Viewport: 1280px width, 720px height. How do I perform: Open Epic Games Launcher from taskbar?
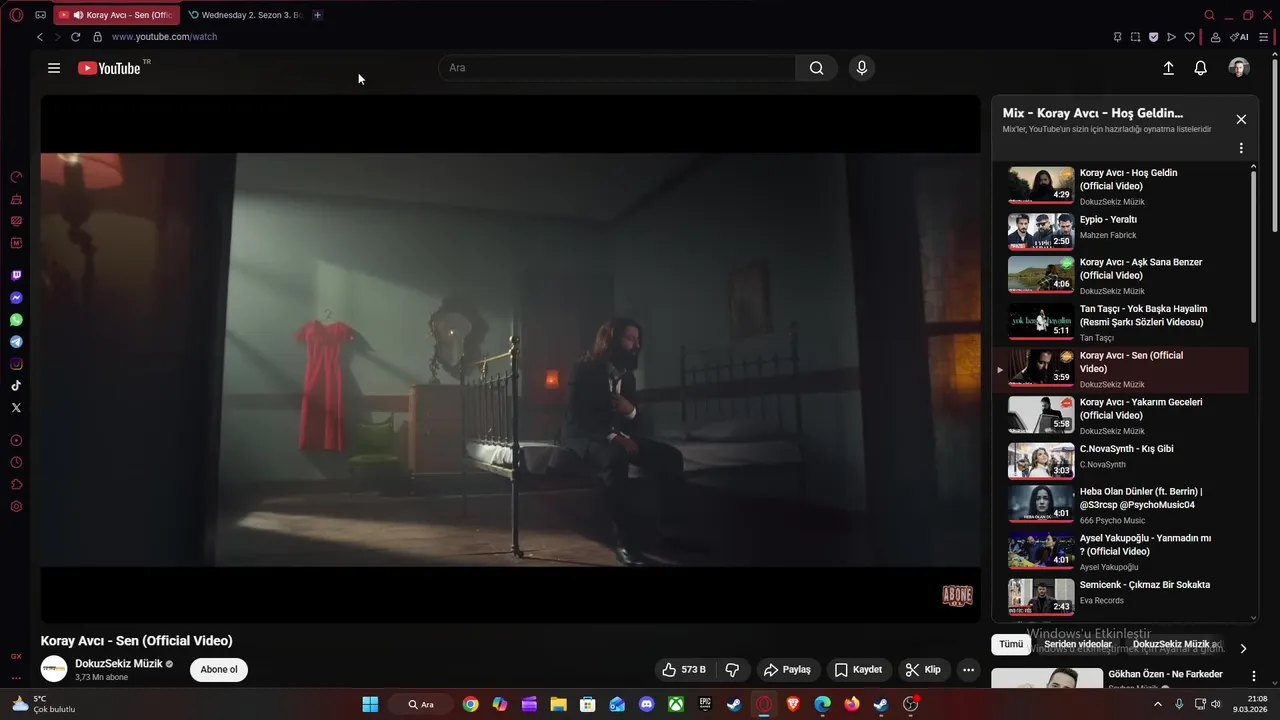pos(705,704)
